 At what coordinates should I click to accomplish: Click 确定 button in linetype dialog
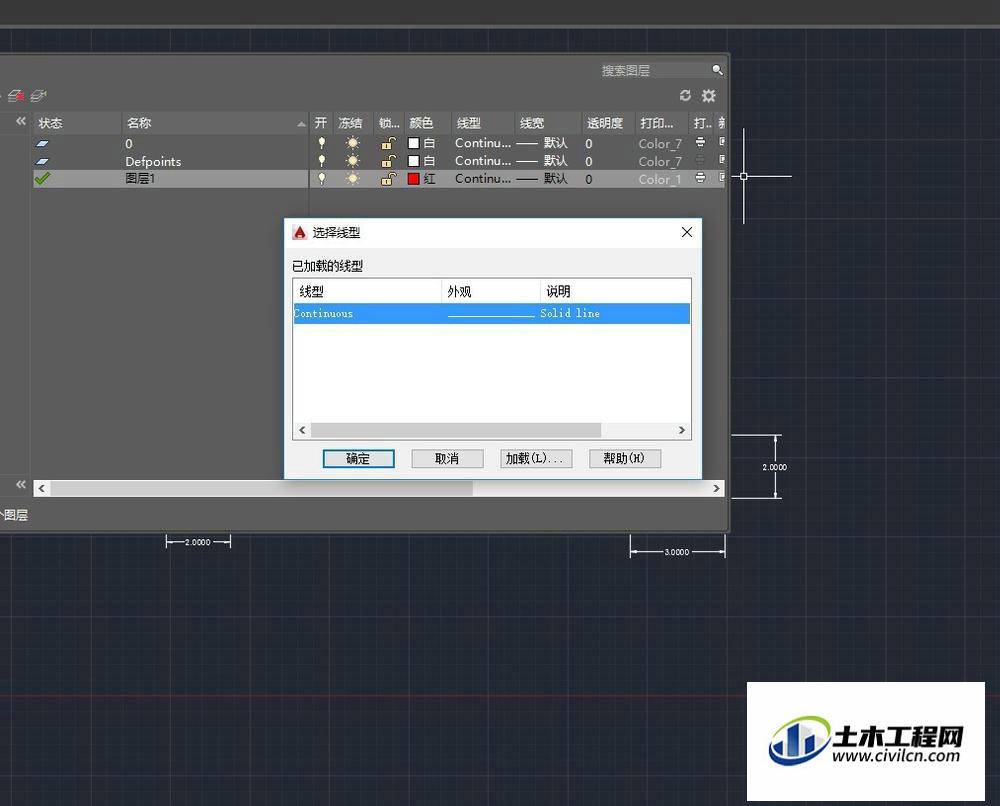click(x=358, y=458)
